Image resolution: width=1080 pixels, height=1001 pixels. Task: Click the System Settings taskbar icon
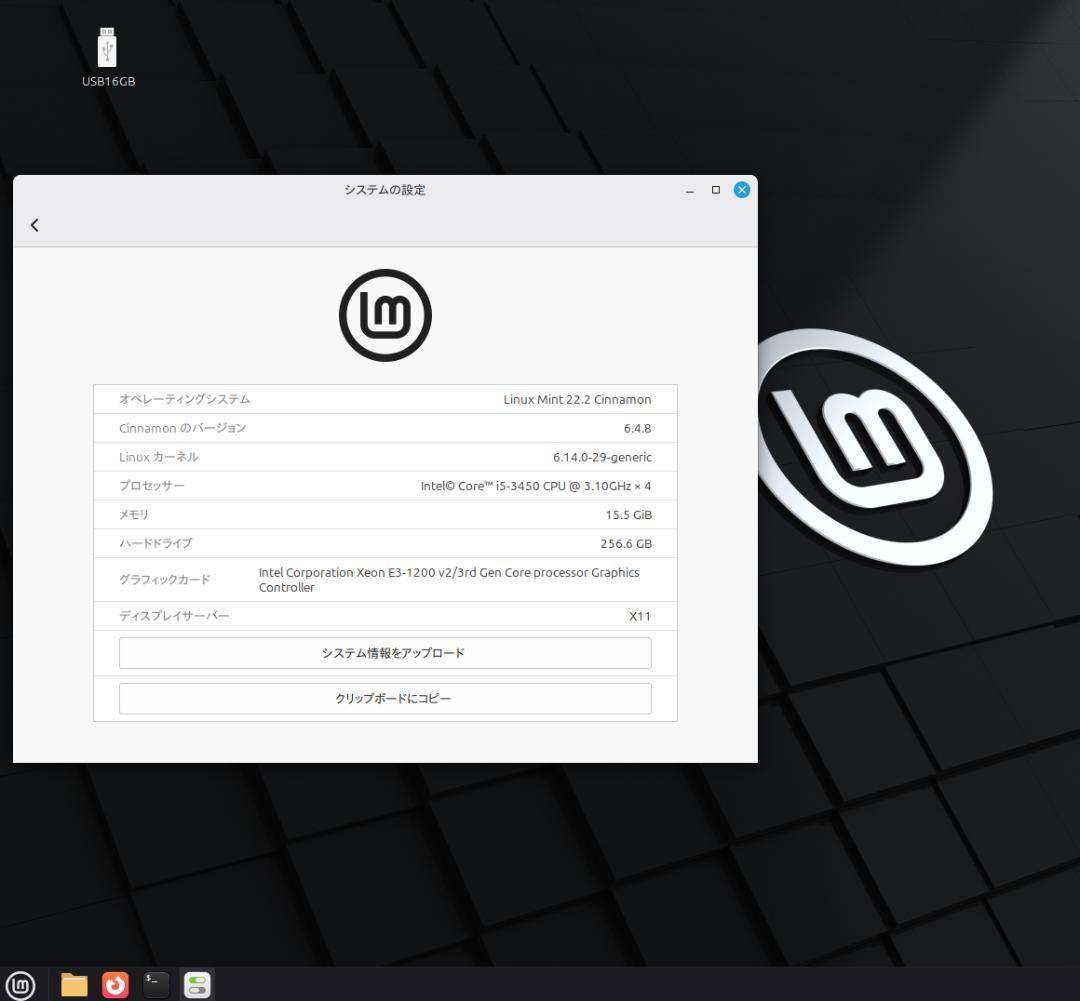pyautogui.click(x=197, y=984)
